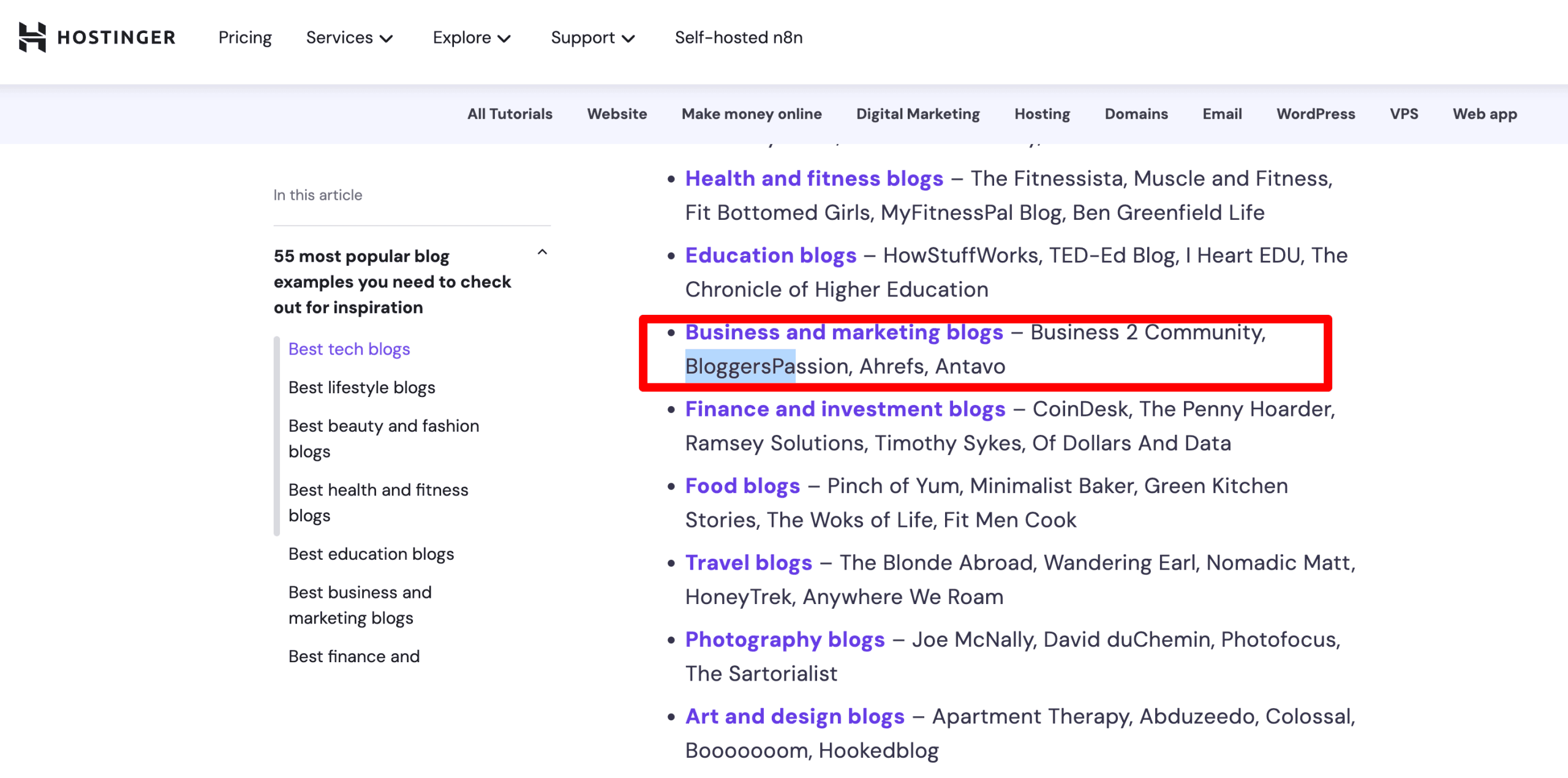Click the Business and marketing blogs link

(x=843, y=332)
